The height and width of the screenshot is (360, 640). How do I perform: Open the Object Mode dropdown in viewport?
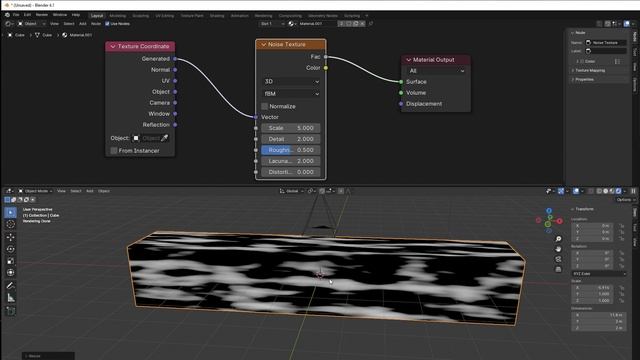(36, 191)
